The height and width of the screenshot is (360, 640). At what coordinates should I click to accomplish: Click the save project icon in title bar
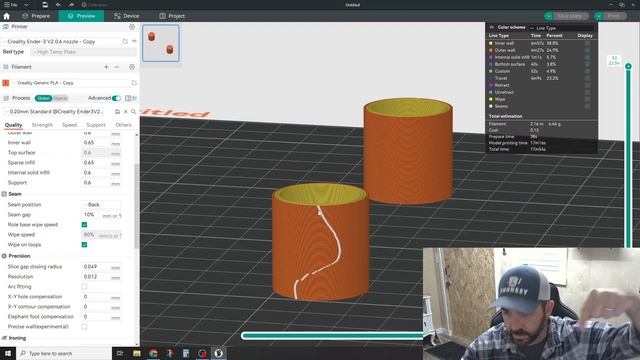pyautogui.click(x=45, y=4)
